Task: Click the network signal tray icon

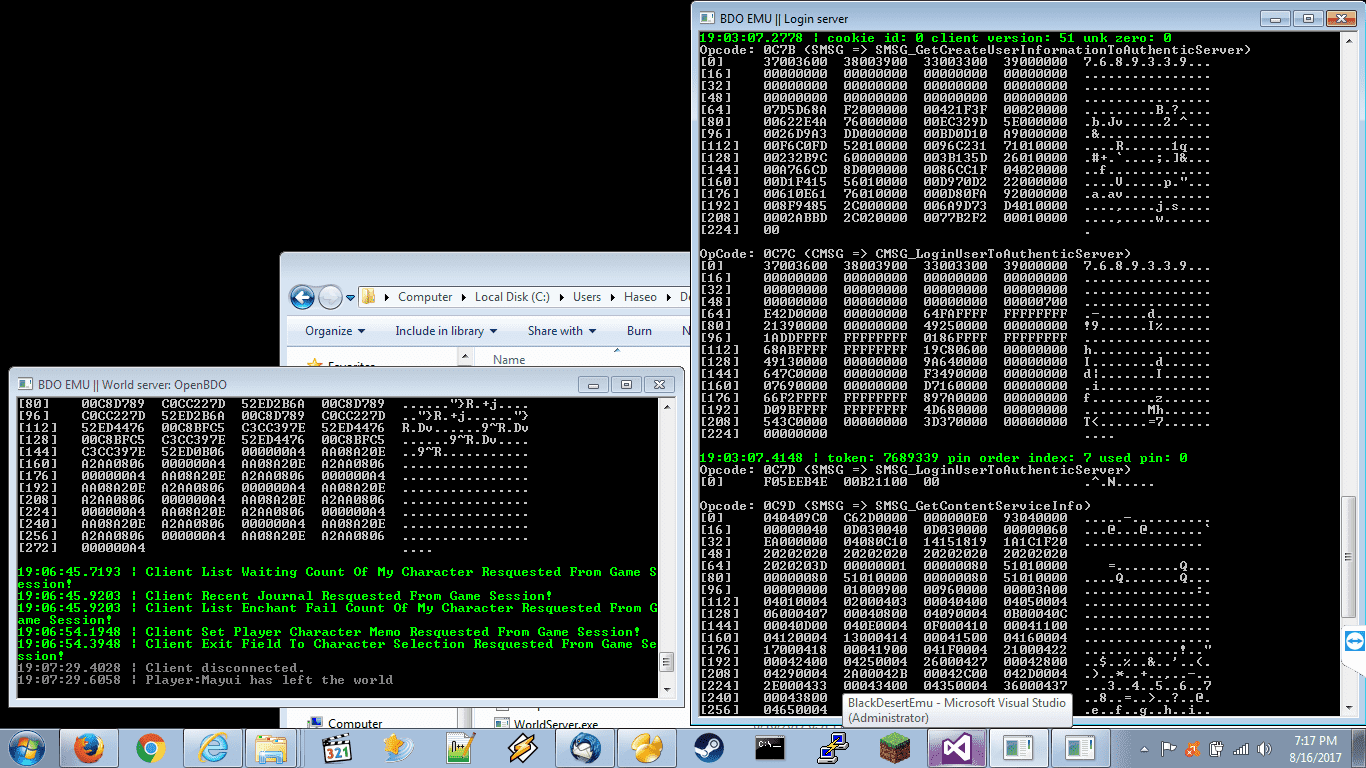Action: click(1240, 748)
